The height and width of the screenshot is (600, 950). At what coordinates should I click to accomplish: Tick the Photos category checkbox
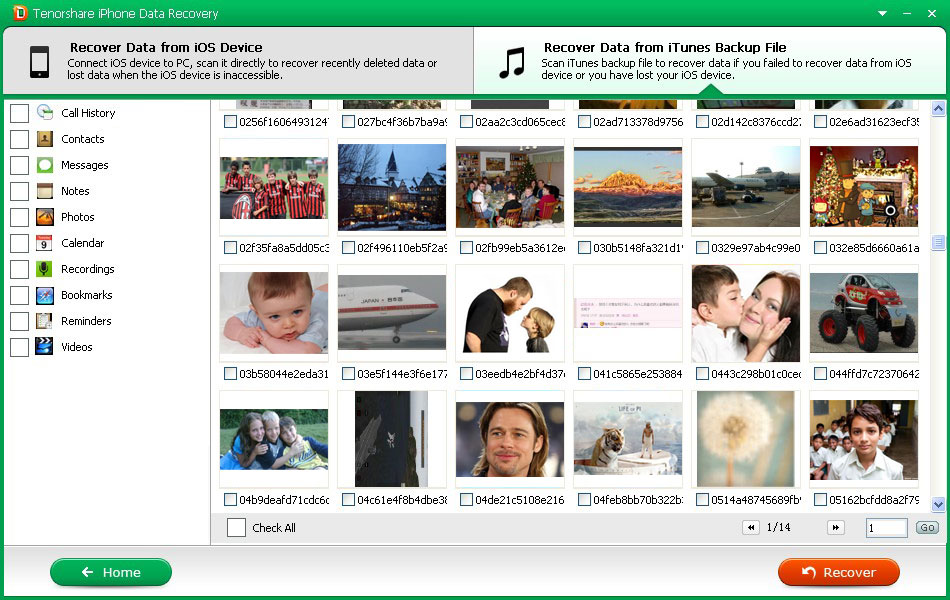pos(19,217)
